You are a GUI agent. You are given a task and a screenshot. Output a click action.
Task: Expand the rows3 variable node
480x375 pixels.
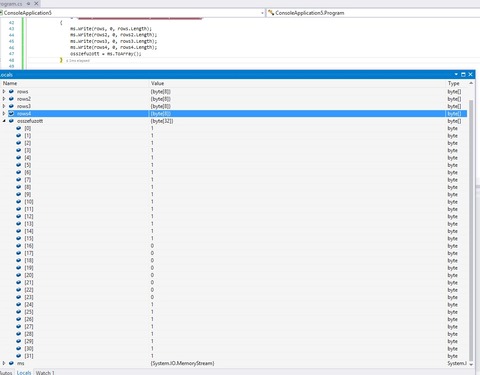click(x=4, y=106)
